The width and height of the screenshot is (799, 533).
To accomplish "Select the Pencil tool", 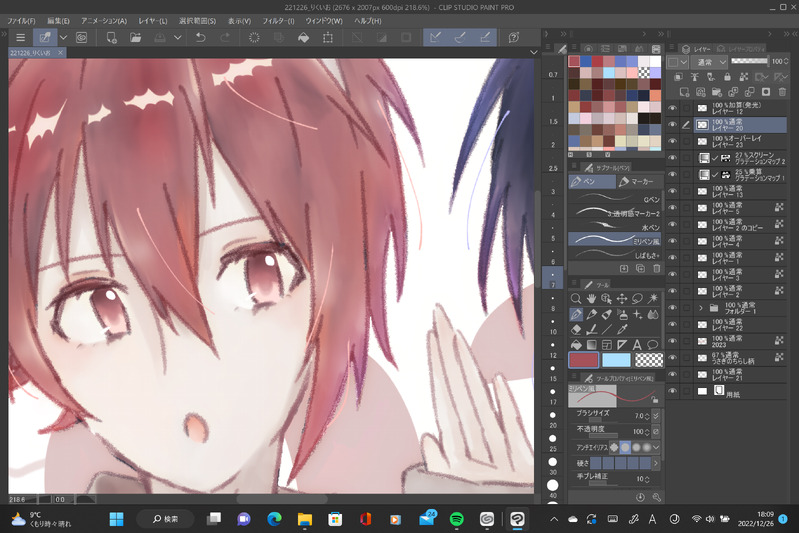I will [591, 314].
